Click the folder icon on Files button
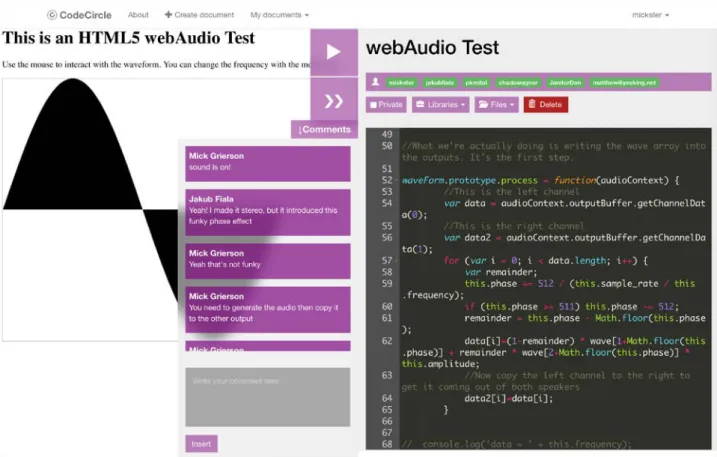This screenshot has height=457, width=717. pyautogui.click(x=483, y=104)
